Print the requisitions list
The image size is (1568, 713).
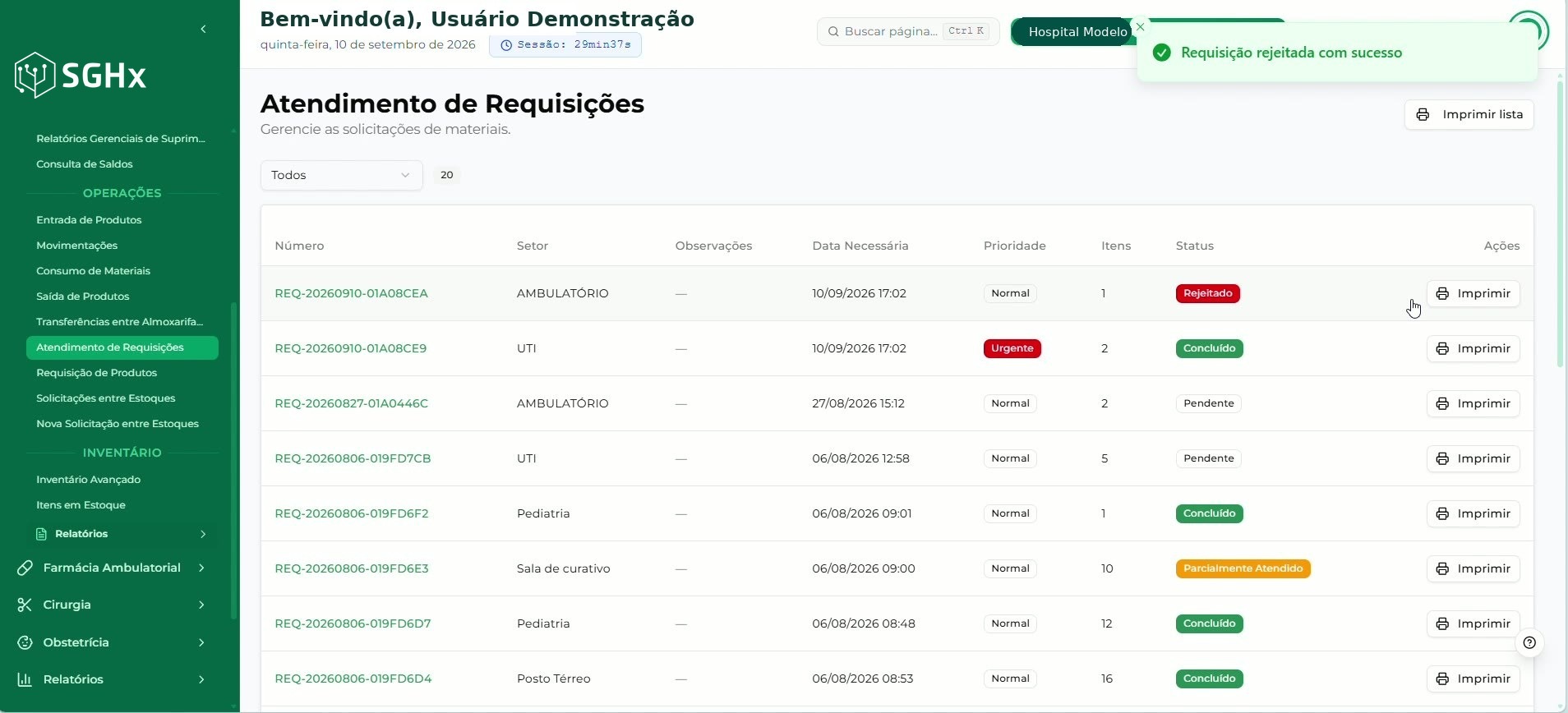coord(1469,114)
